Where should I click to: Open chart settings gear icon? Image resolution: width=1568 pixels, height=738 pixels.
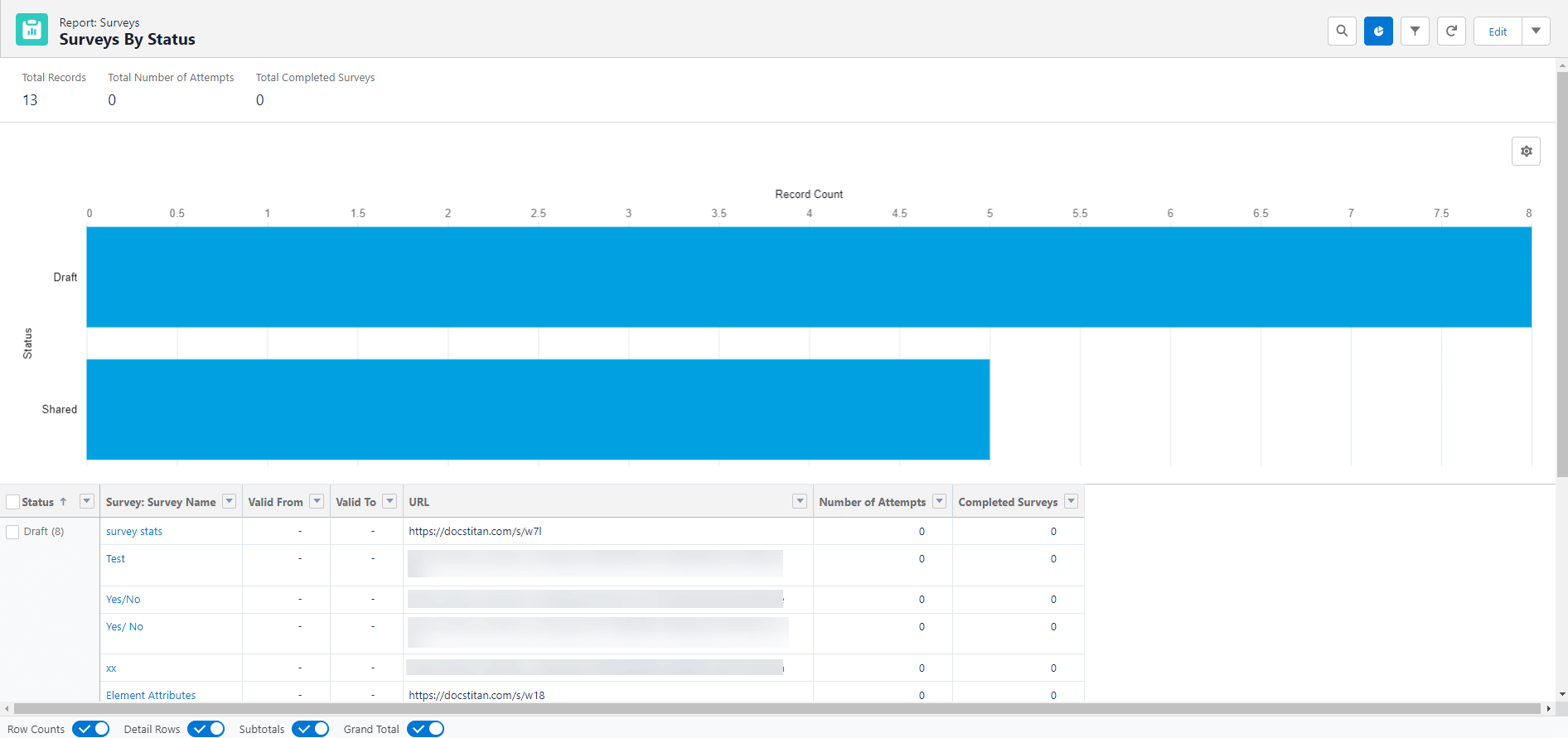tap(1526, 152)
